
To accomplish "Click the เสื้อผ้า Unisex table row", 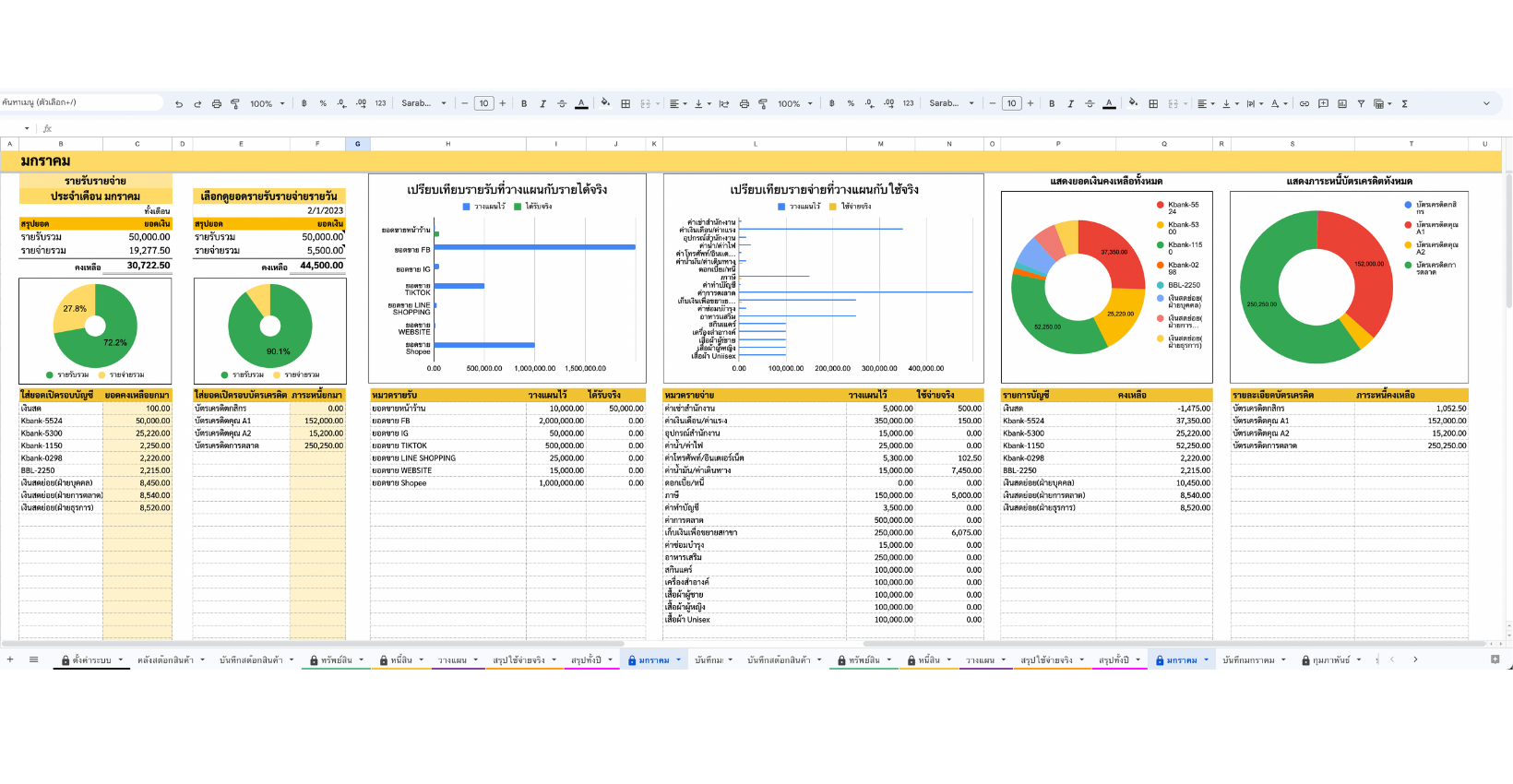I will 823,620.
